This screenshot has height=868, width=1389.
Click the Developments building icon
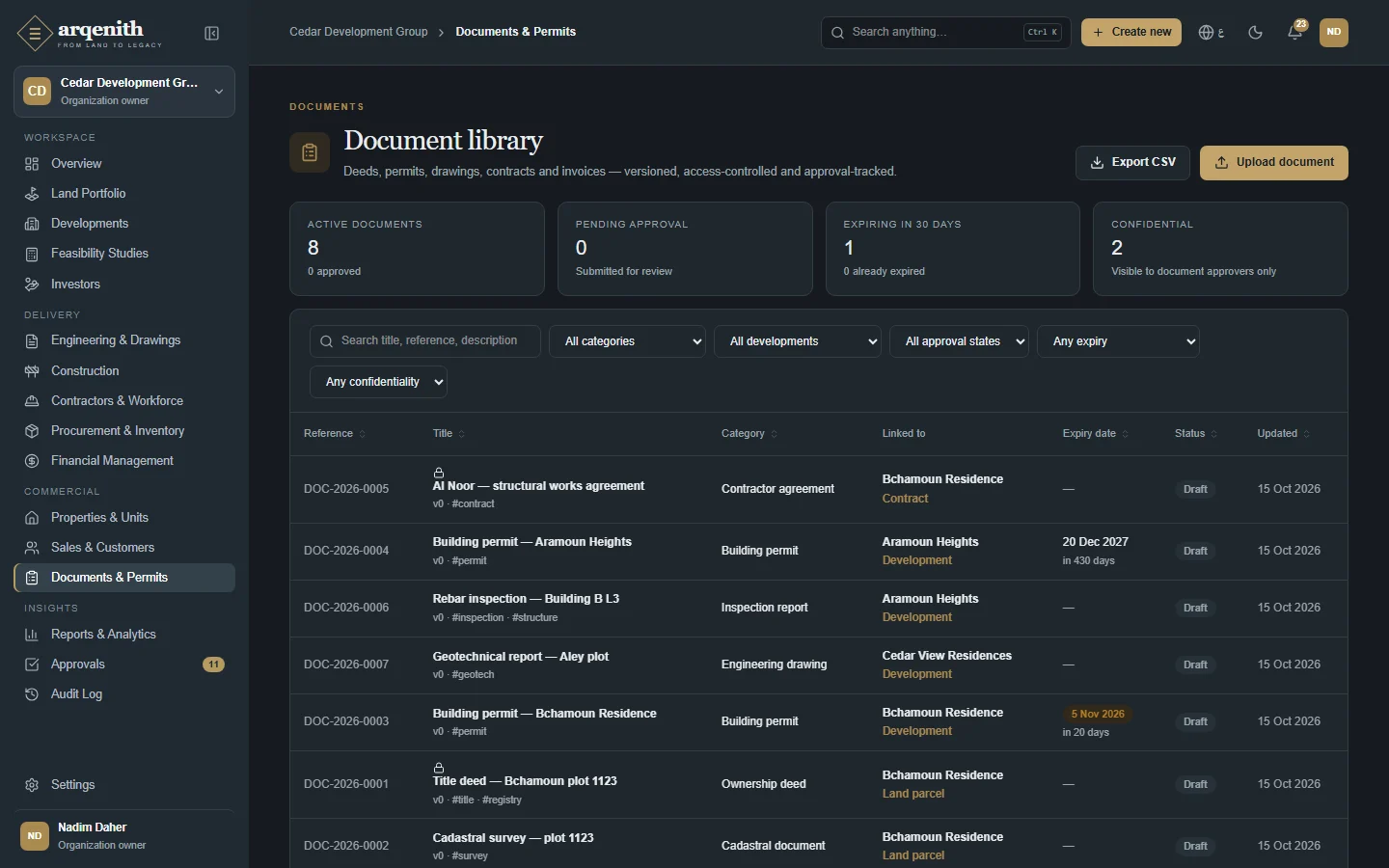(32, 224)
